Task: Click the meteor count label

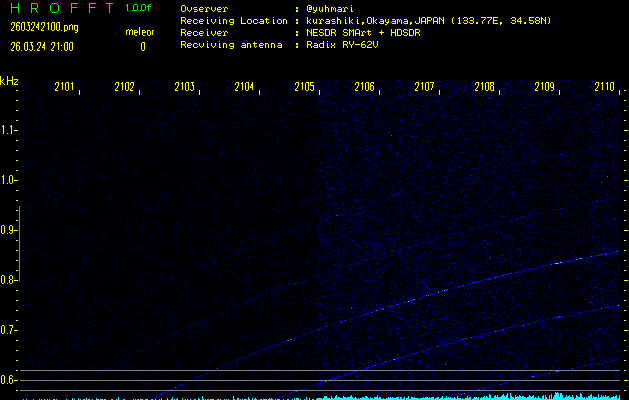Action: click(139, 32)
